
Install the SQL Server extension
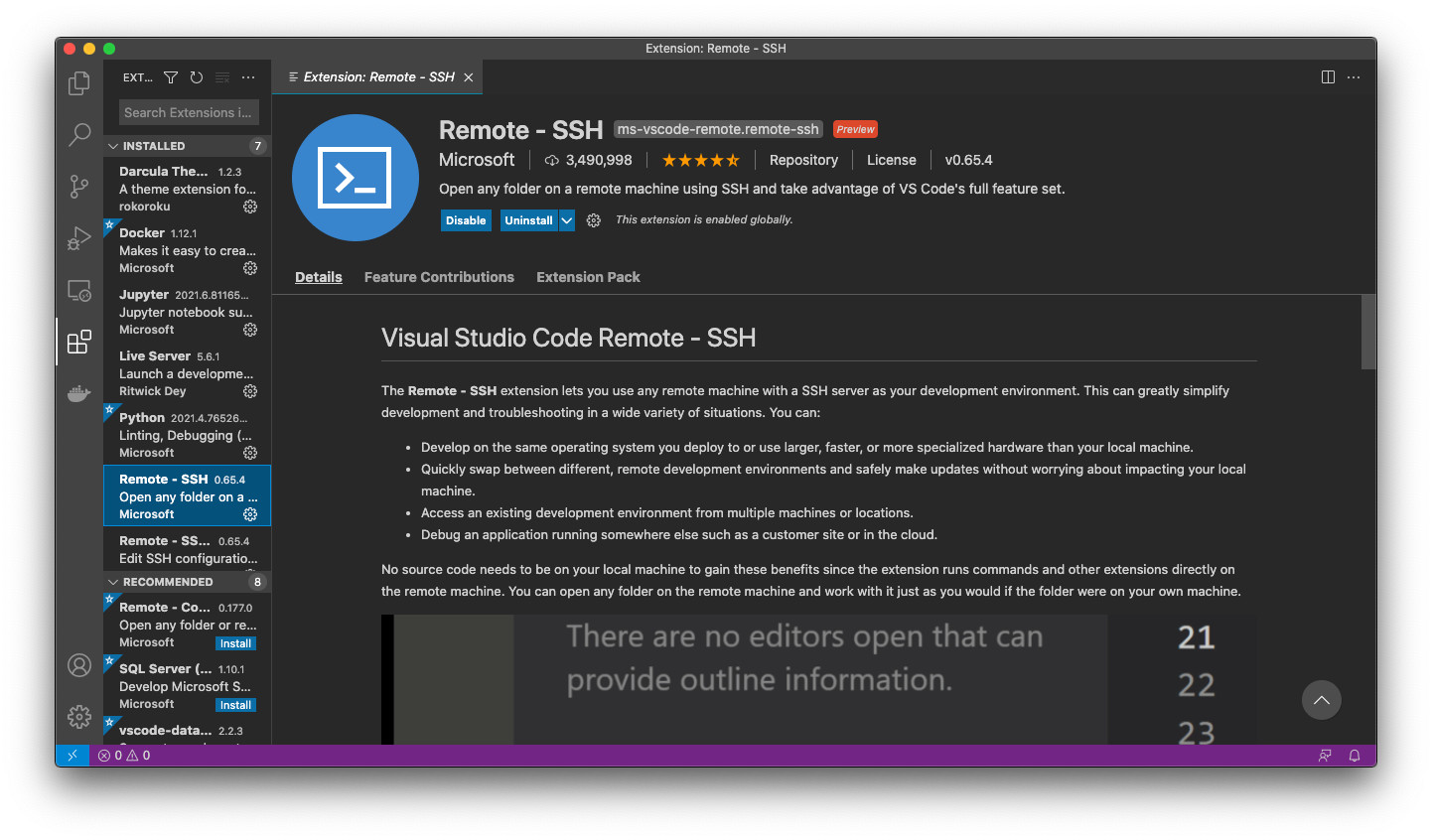point(235,705)
